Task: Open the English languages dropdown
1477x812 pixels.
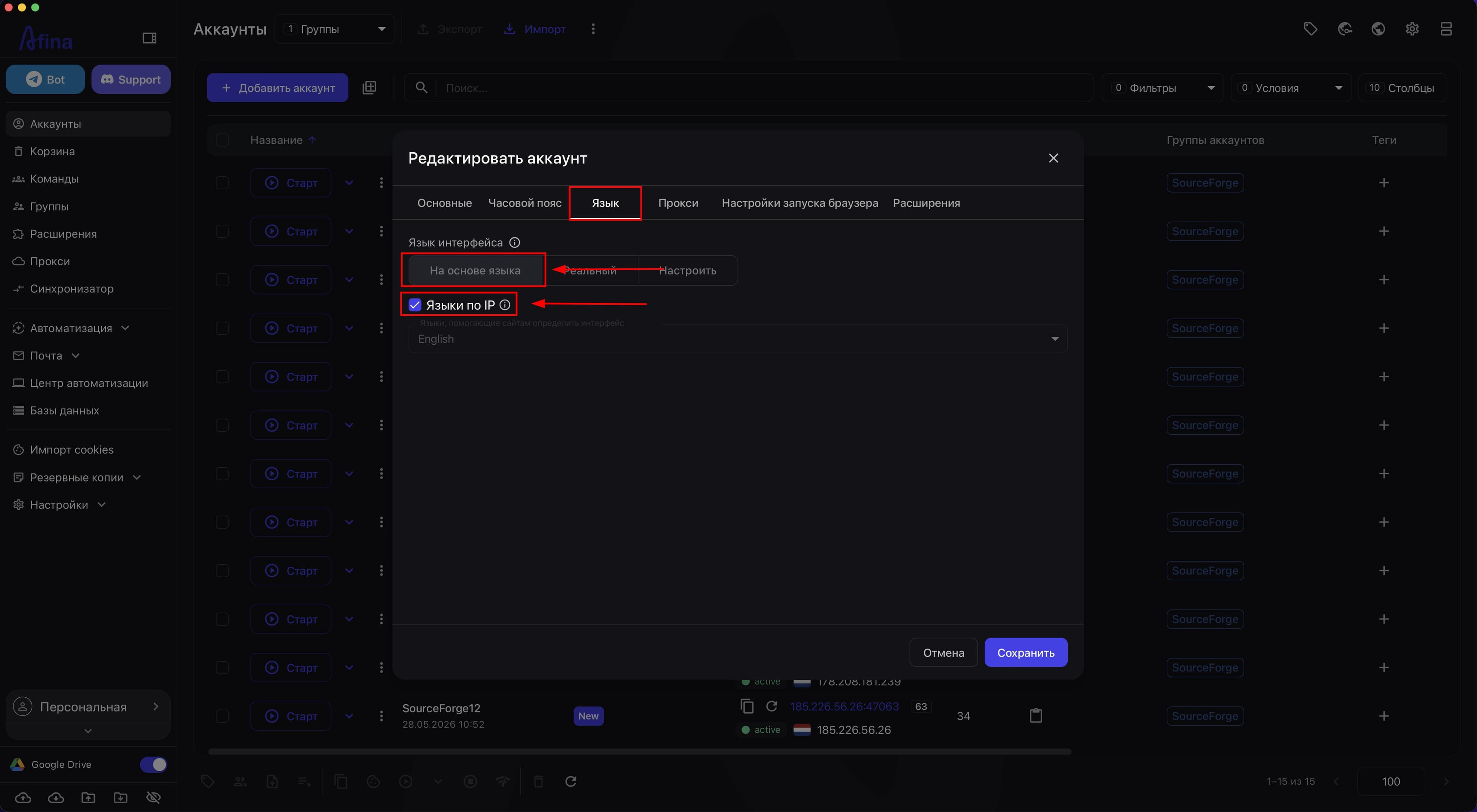Action: tap(737, 339)
